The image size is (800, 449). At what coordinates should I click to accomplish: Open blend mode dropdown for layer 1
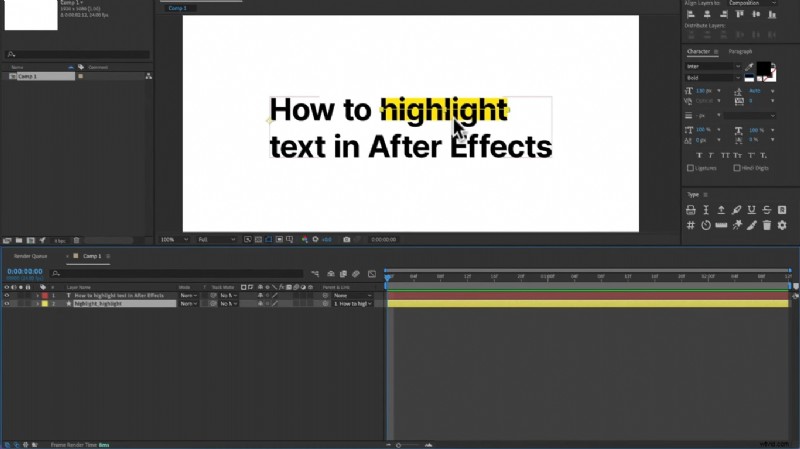pyautogui.click(x=188, y=295)
